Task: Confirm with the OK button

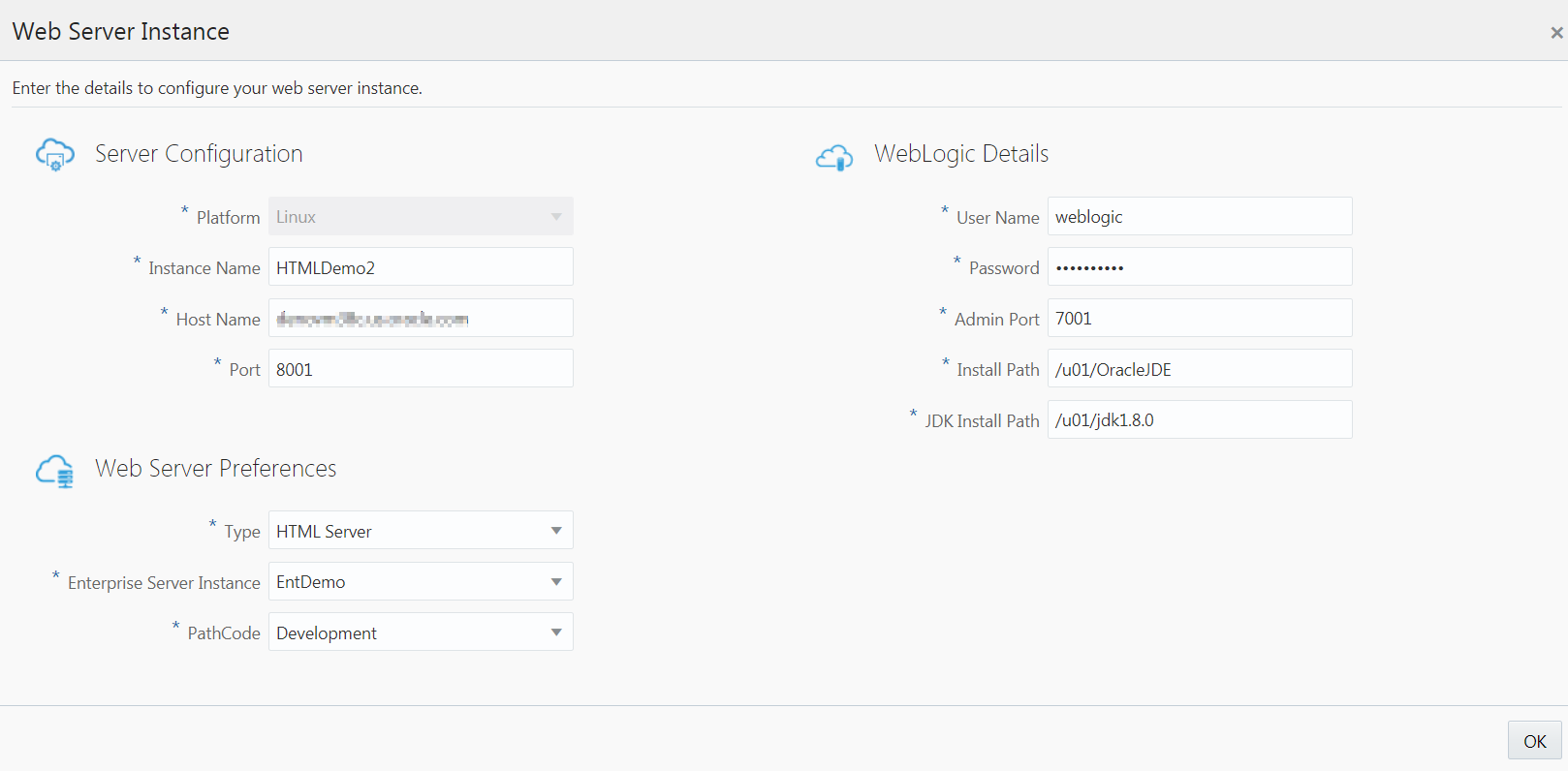Action: tap(1535, 741)
